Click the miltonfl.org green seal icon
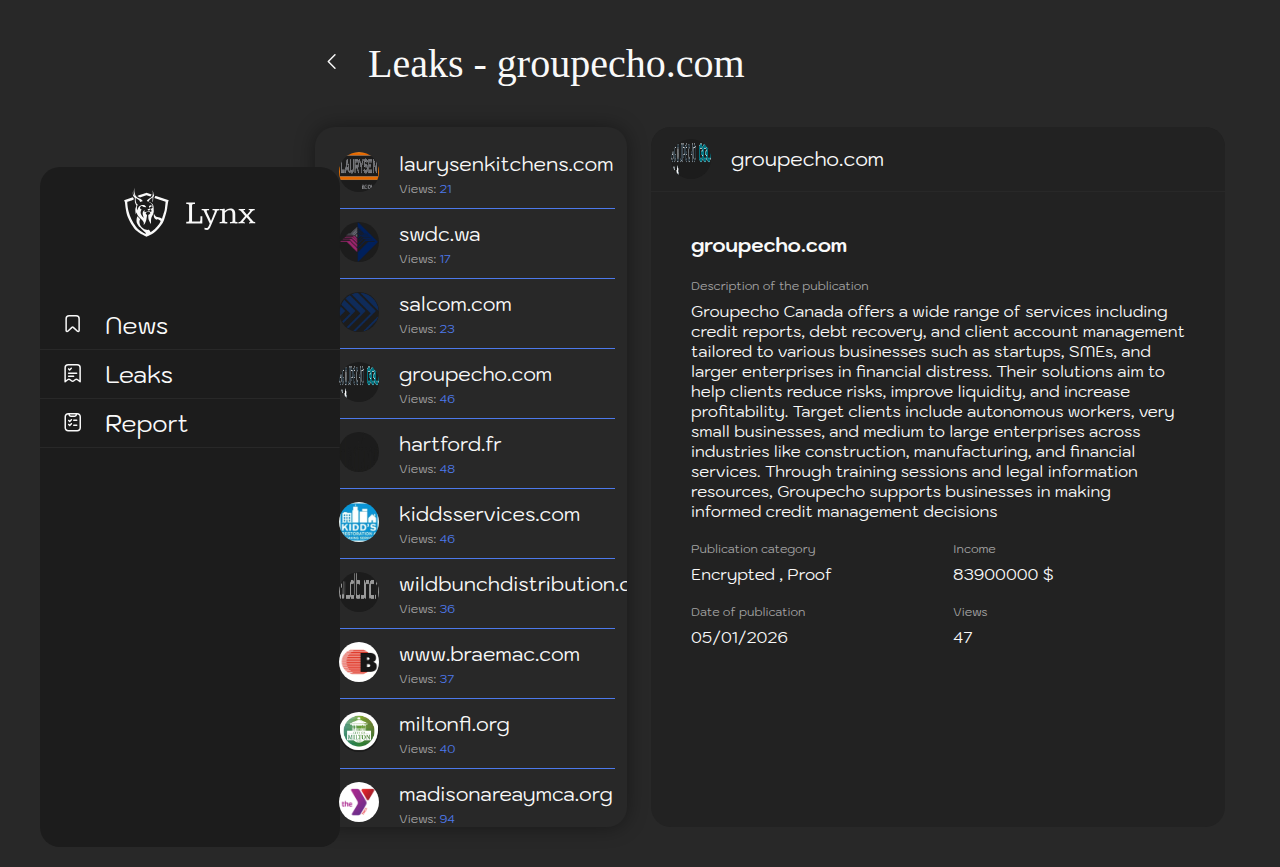 (x=359, y=732)
